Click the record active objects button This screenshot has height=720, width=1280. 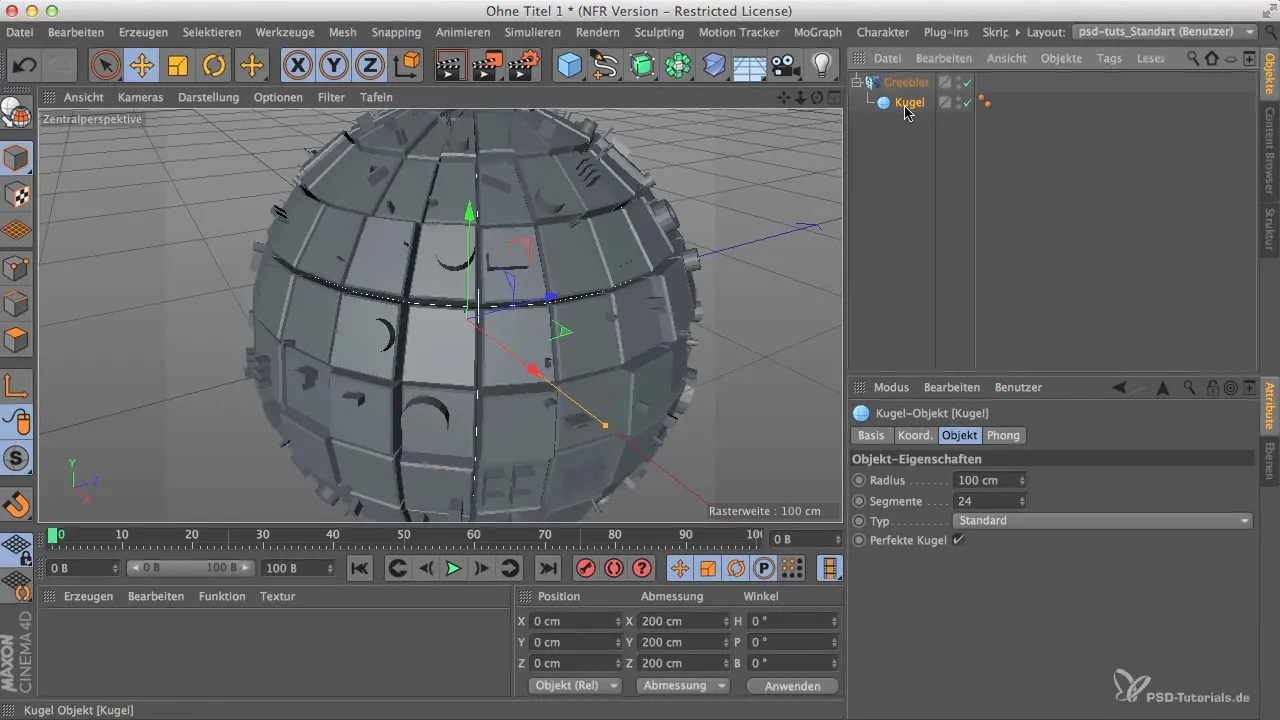(x=585, y=568)
